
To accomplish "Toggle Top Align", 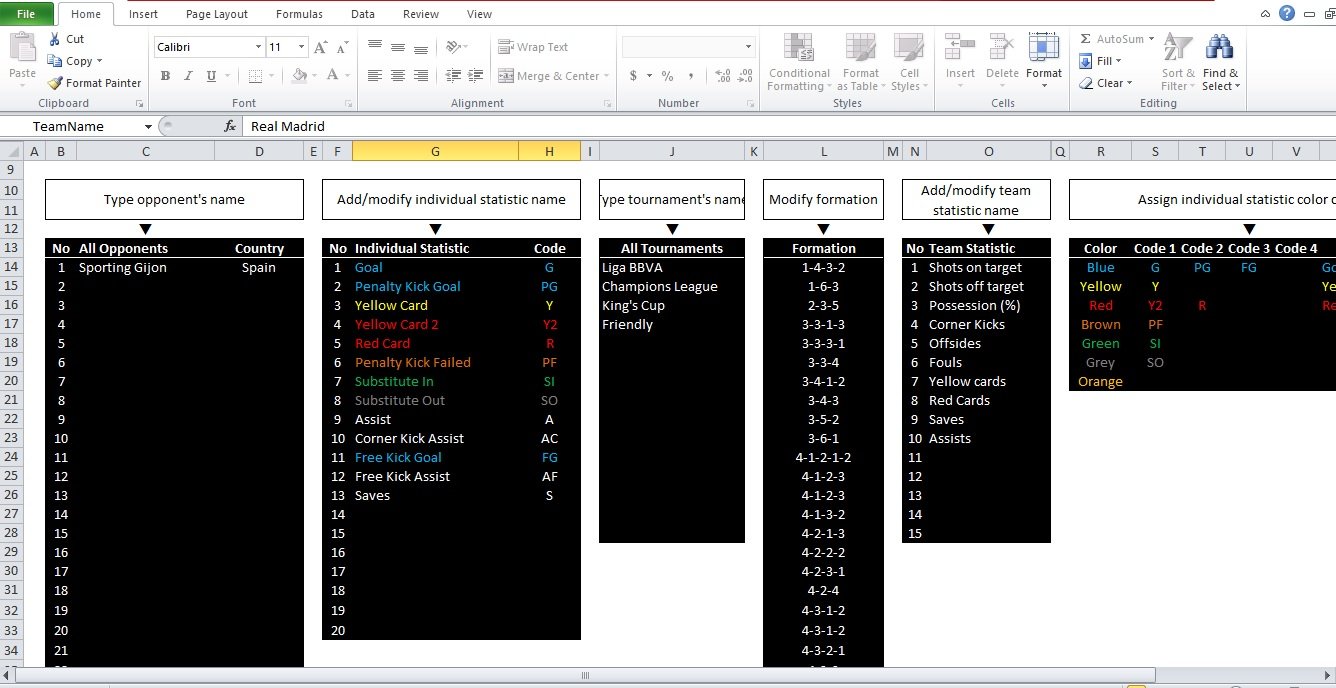I will pos(375,47).
